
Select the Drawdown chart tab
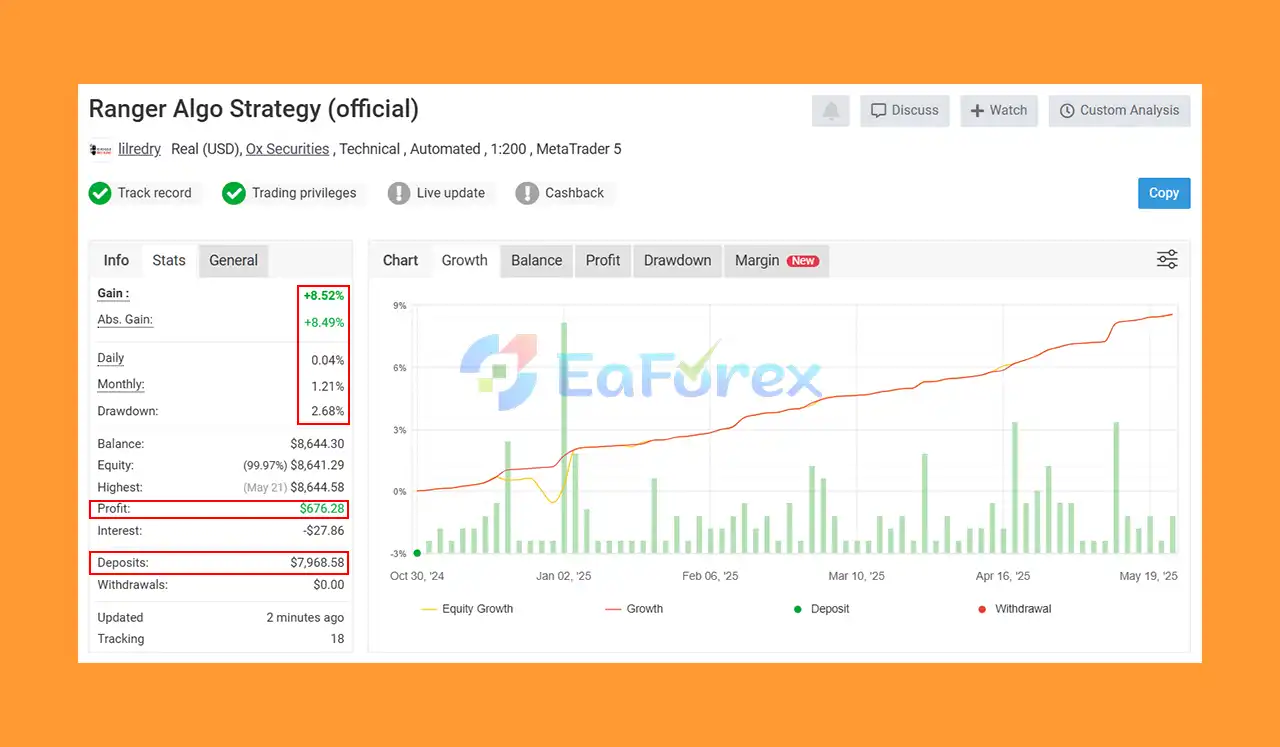coord(677,260)
